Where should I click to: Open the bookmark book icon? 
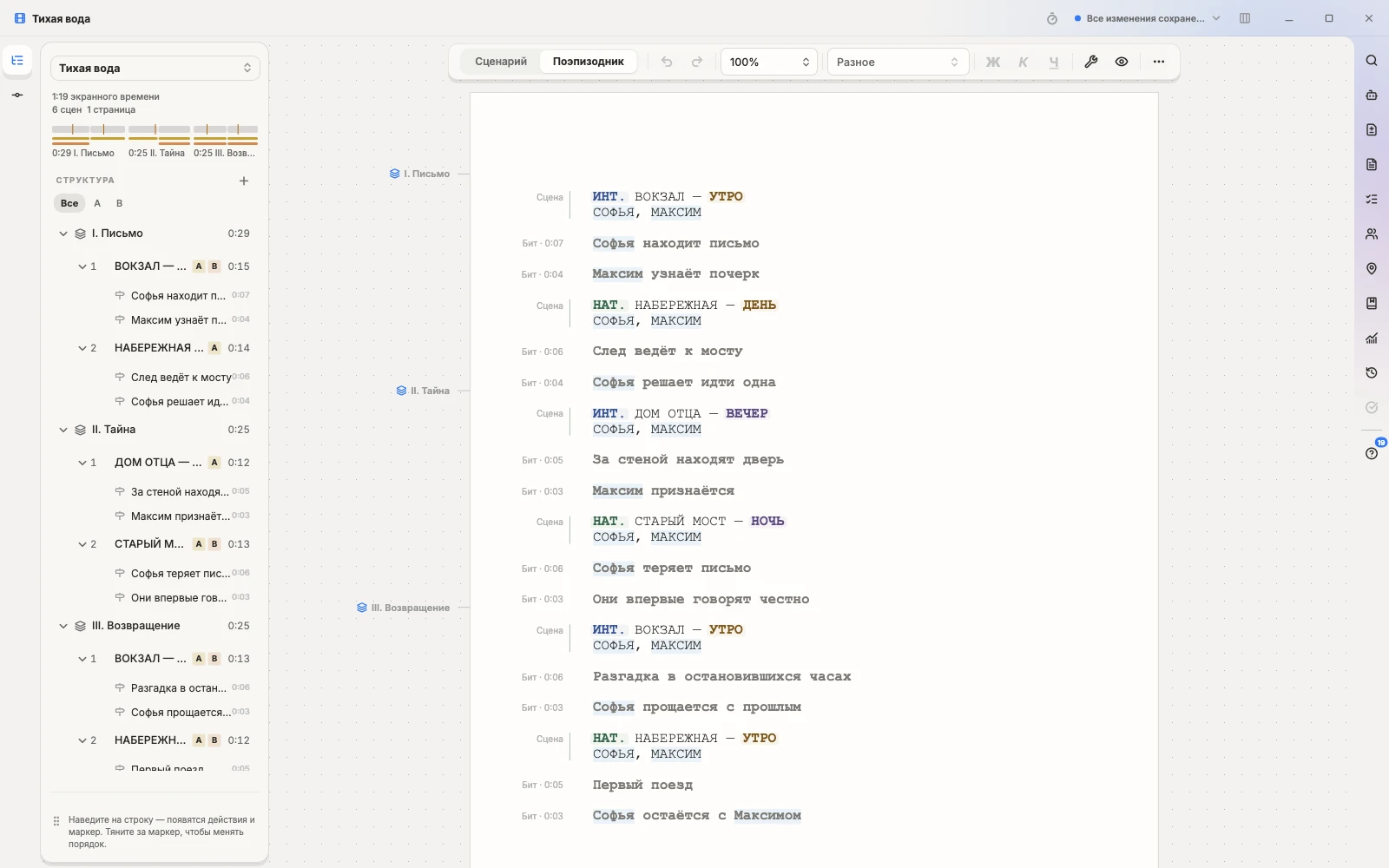click(x=1372, y=304)
